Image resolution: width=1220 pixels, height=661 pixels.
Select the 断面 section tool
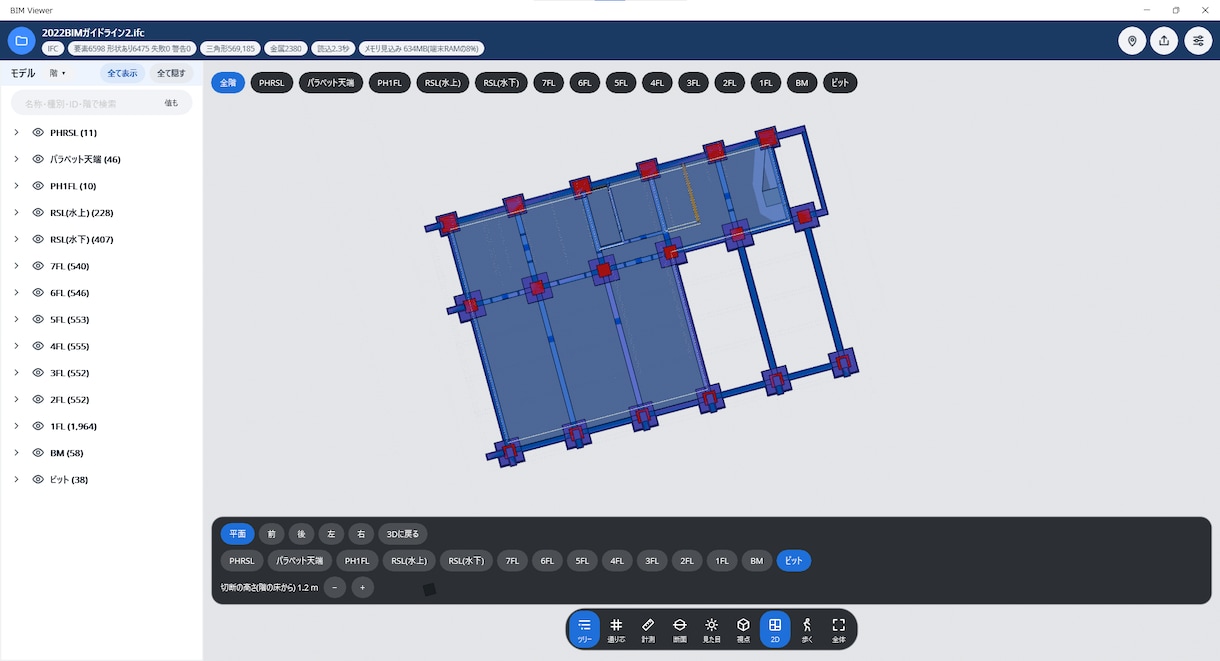click(680, 629)
